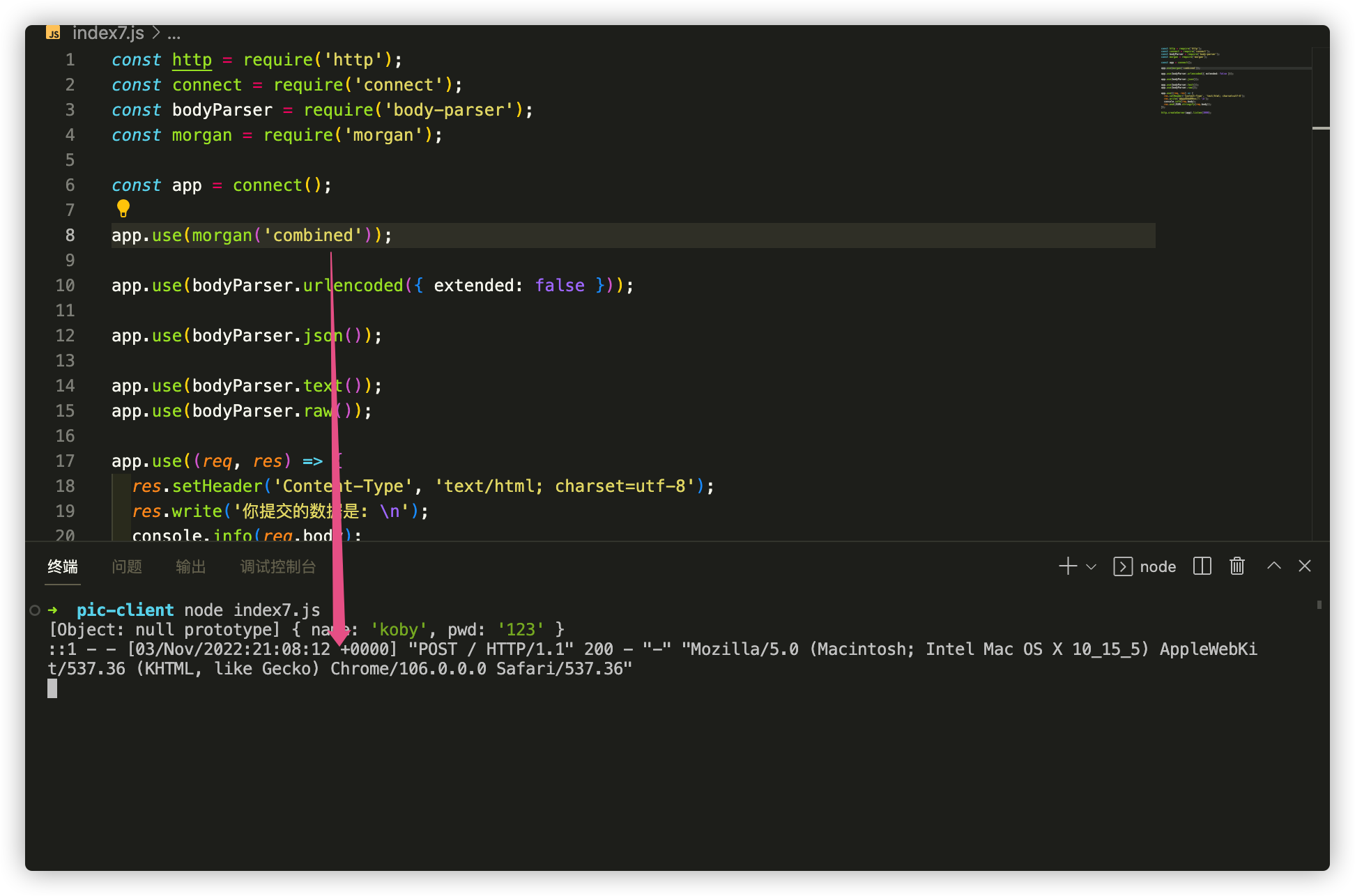Maximize panel with the up chevron

pos(1273,566)
